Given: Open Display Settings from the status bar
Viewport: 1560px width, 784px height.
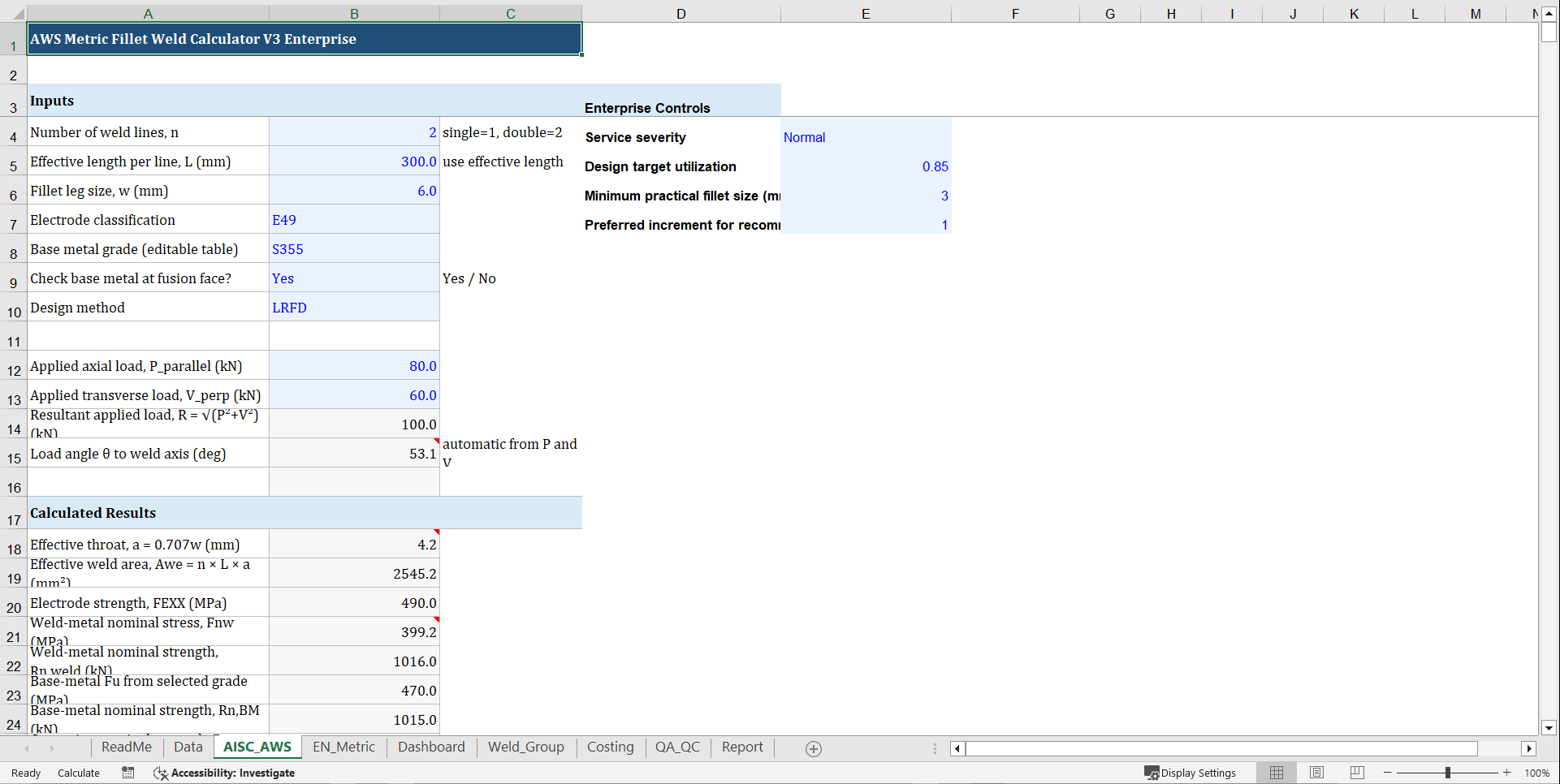Looking at the screenshot, I should click(1191, 773).
